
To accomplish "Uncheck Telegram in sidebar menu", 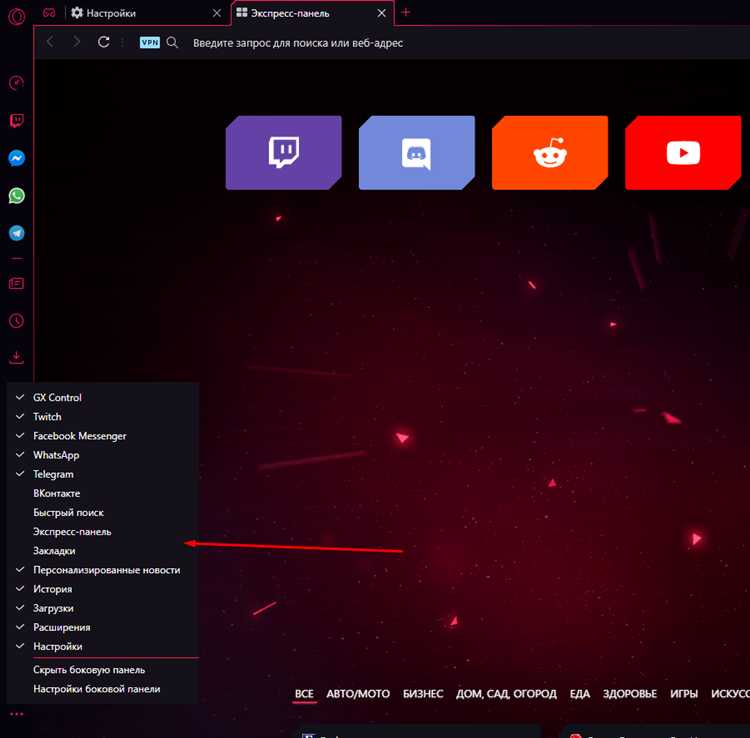I will coord(102,474).
